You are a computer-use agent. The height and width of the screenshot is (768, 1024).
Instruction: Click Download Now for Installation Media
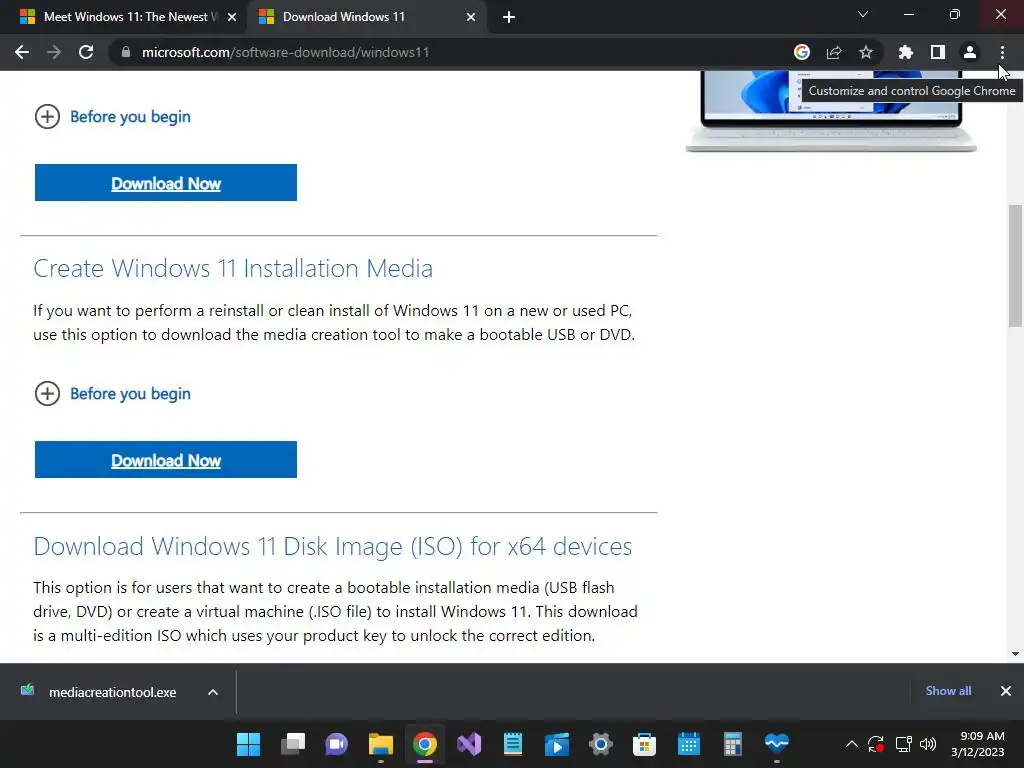166,460
